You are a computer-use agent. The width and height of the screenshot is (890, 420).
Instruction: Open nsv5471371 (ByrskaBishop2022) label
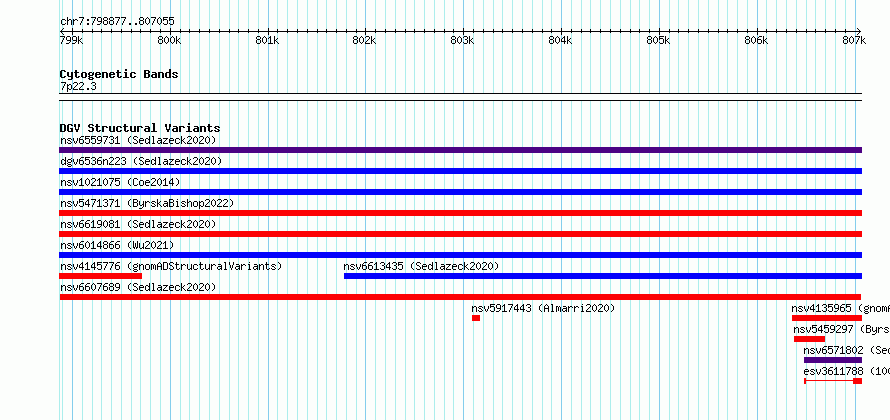click(146, 203)
